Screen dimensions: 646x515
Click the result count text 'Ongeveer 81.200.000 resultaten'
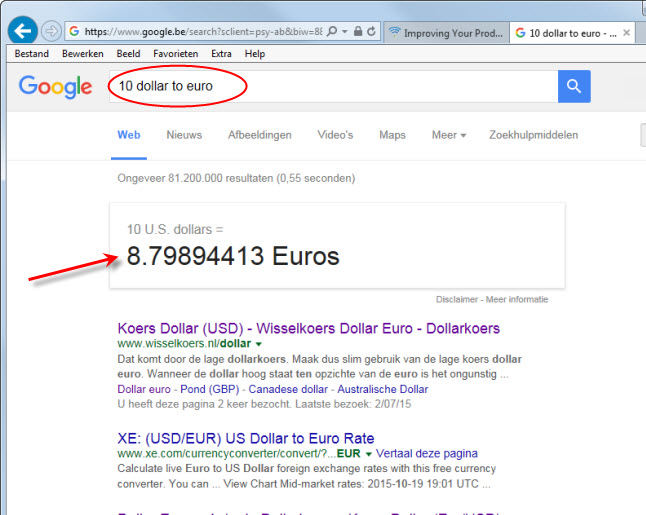196,178
